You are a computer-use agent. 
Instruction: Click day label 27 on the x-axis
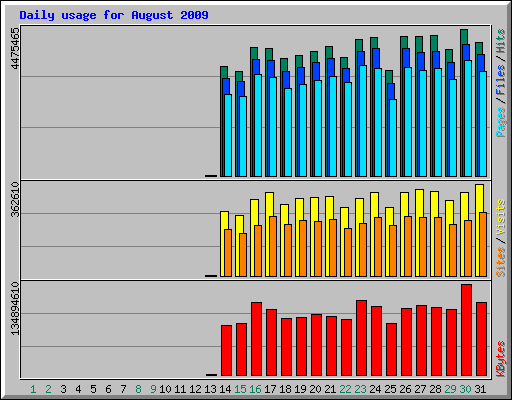[420, 389]
